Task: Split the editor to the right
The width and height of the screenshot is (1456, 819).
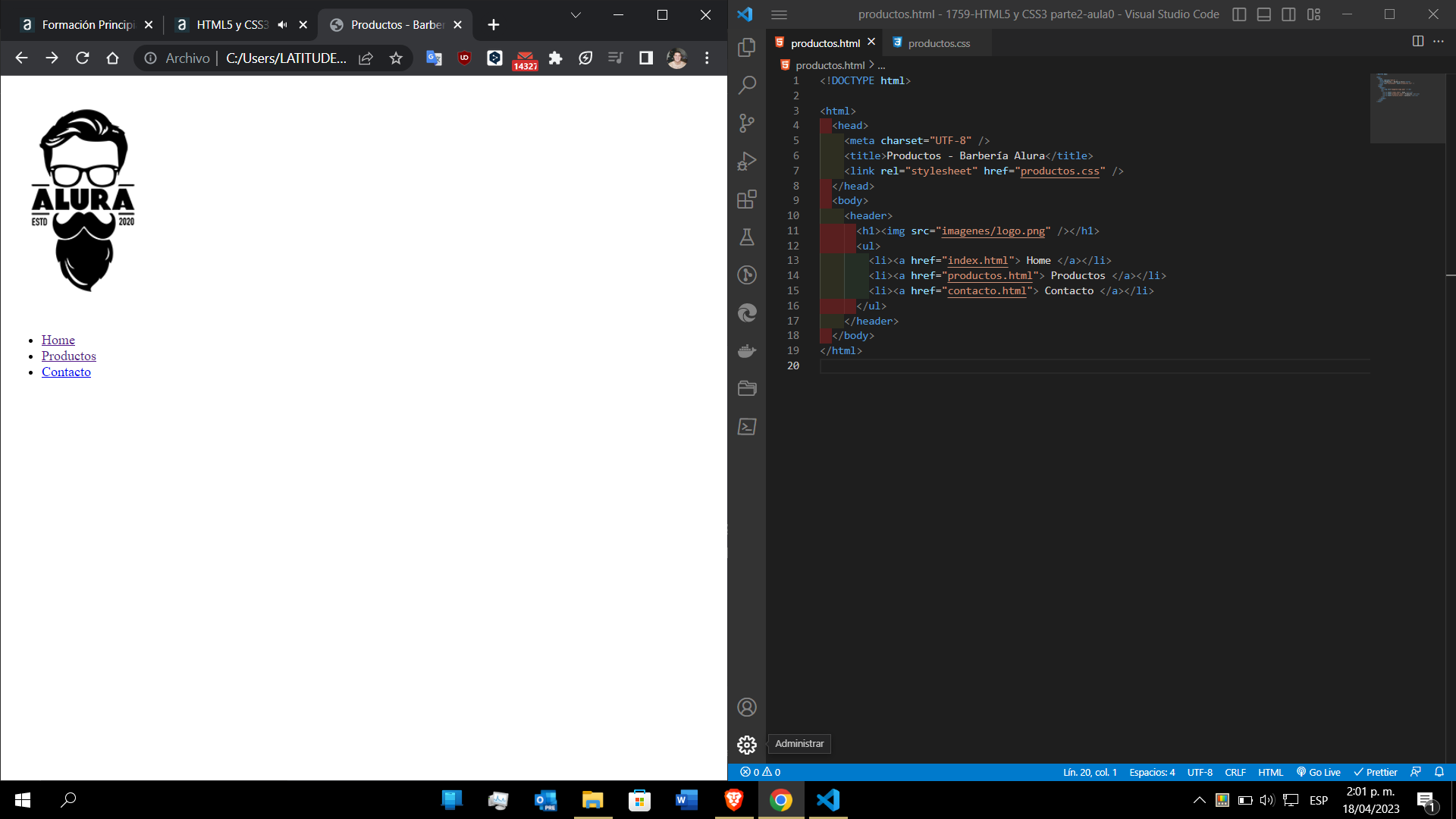Action: tap(1417, 42)
